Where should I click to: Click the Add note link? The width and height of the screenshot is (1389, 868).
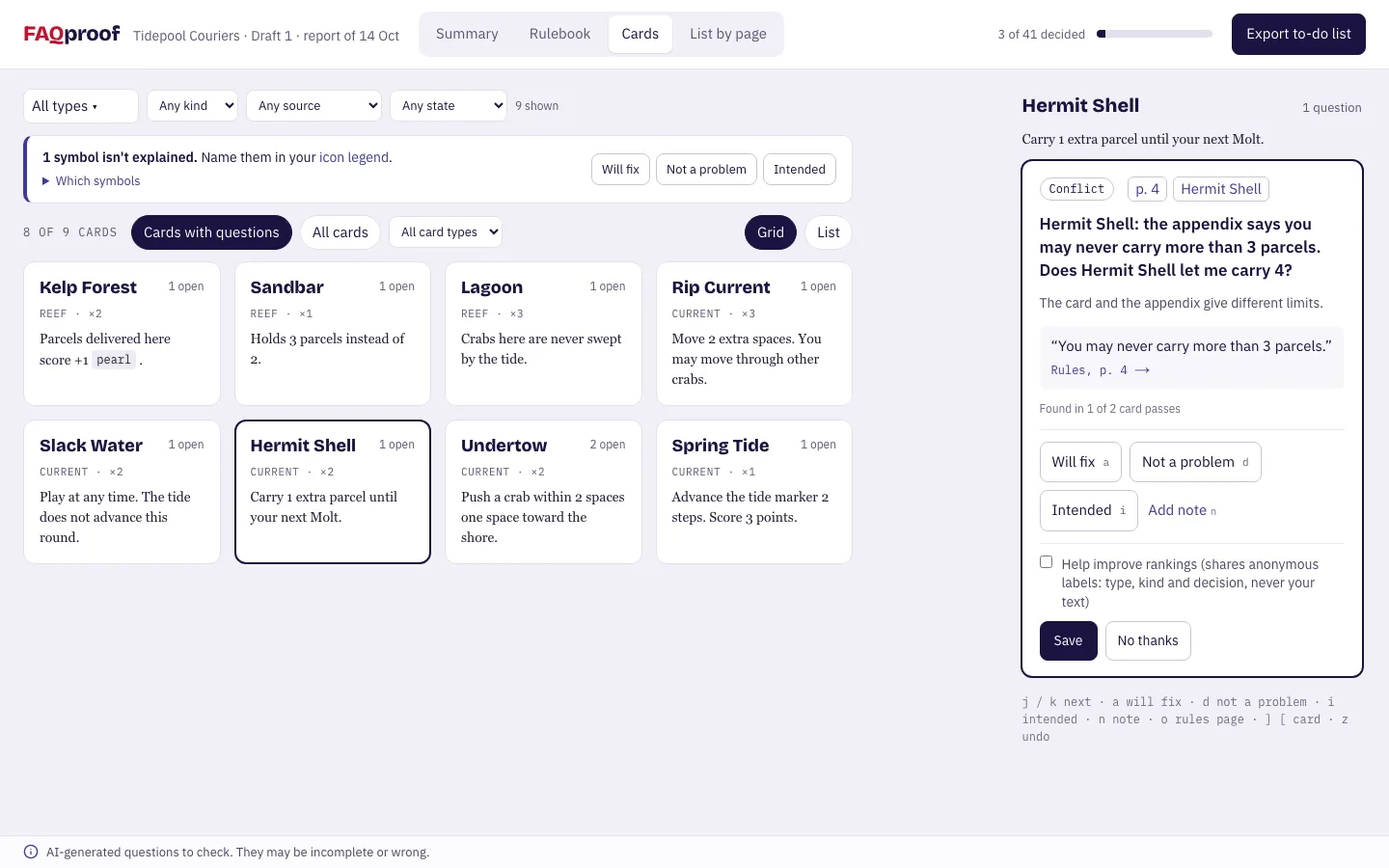point(1182,510)
